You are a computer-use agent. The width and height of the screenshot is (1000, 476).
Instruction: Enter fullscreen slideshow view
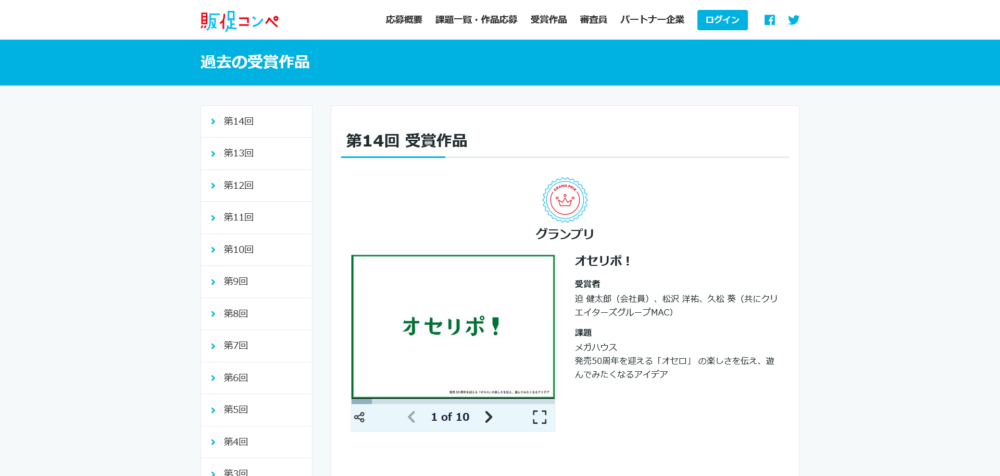[539, 417]
